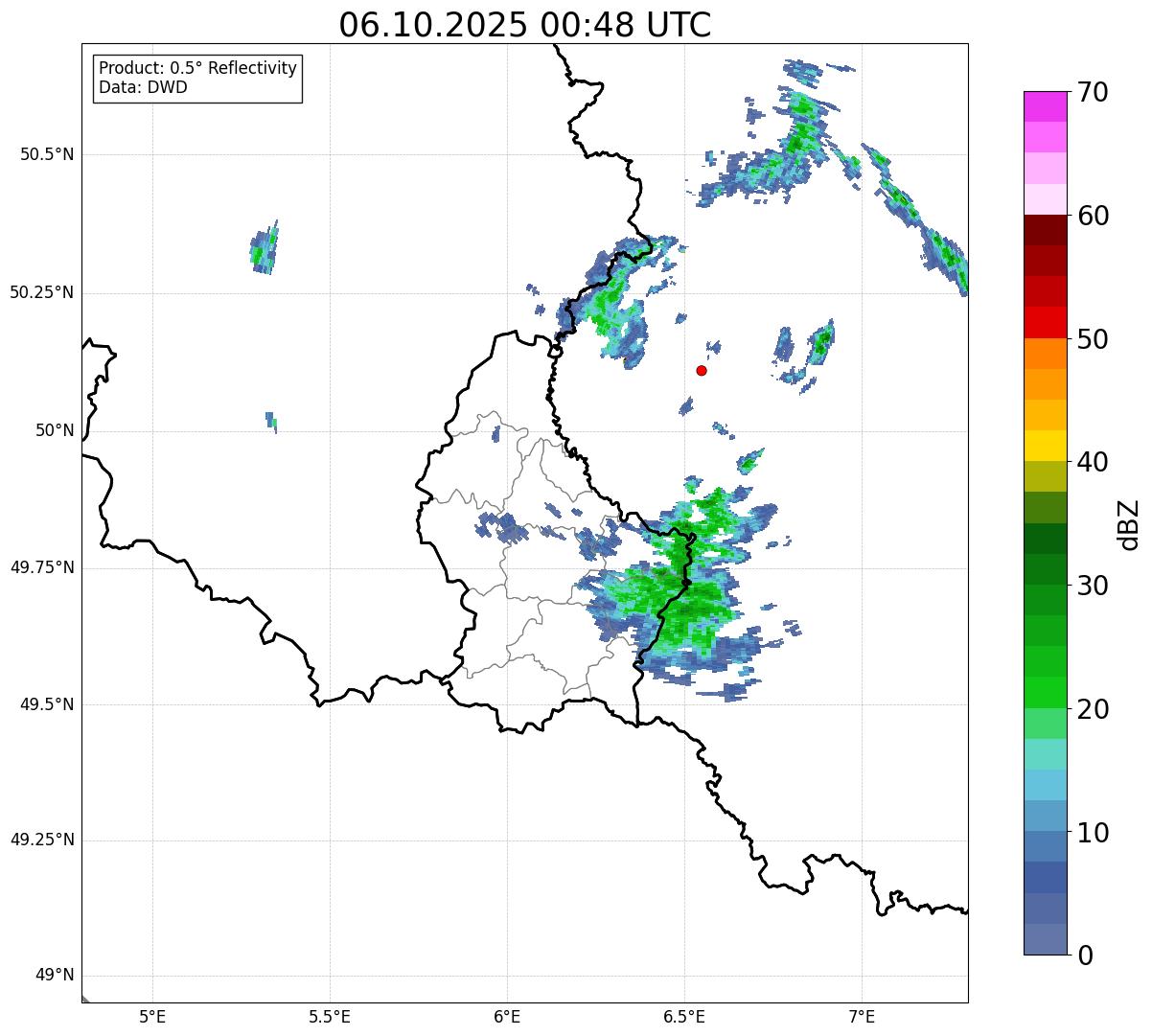Viewport: 1152px width, 1036px height.
Task: Click the colorbar tick label 0
Action: [1083, 955]
